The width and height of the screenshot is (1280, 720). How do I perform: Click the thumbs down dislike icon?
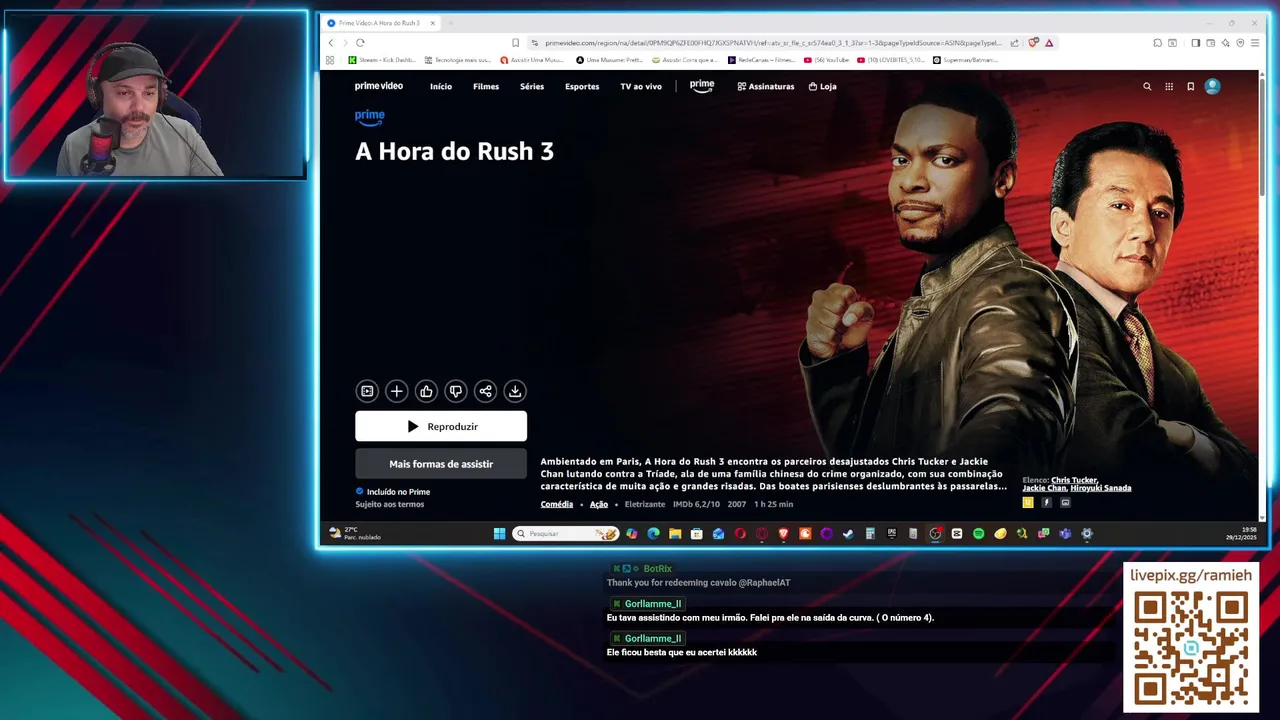(x=455, y=391)
